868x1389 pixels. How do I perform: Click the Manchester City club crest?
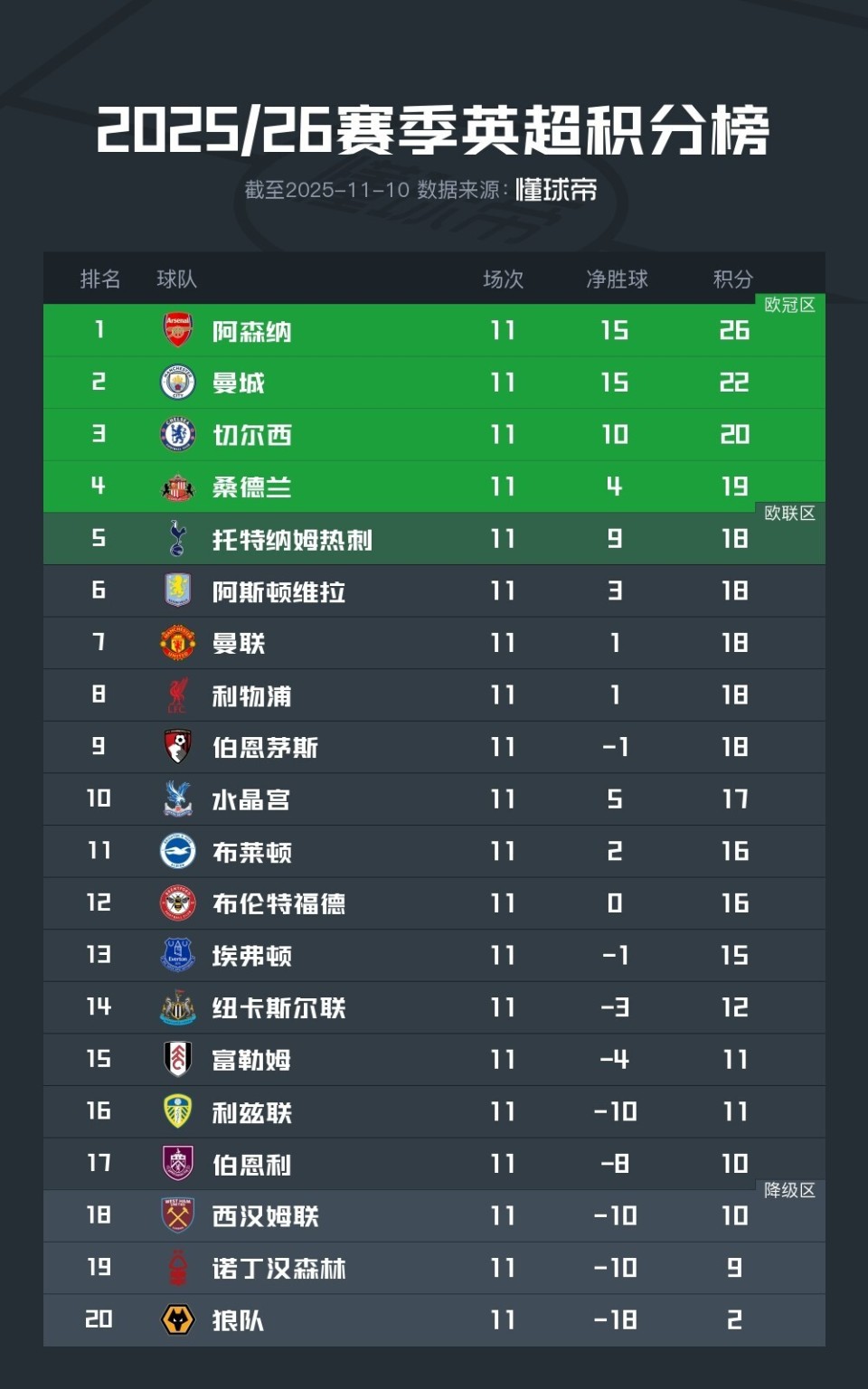(178, 383)
